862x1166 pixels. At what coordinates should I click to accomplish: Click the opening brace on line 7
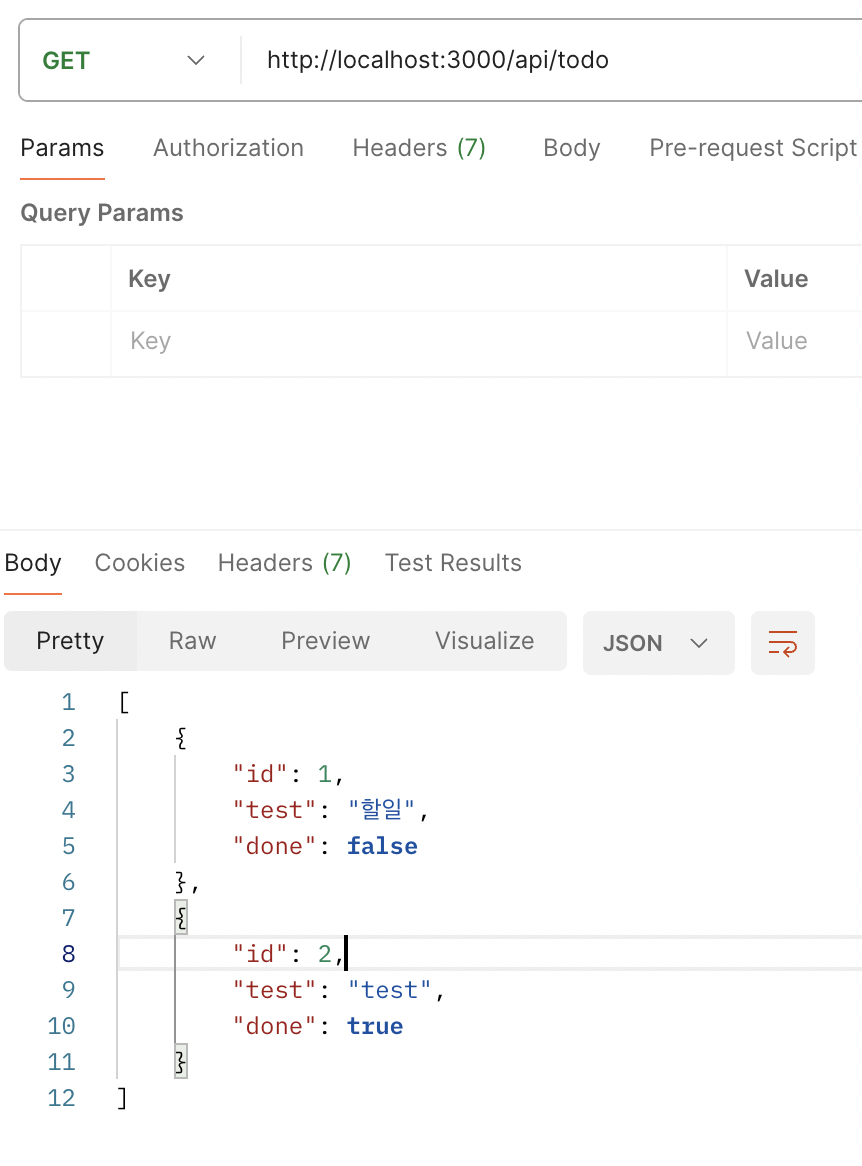click(x=181, y=918)
